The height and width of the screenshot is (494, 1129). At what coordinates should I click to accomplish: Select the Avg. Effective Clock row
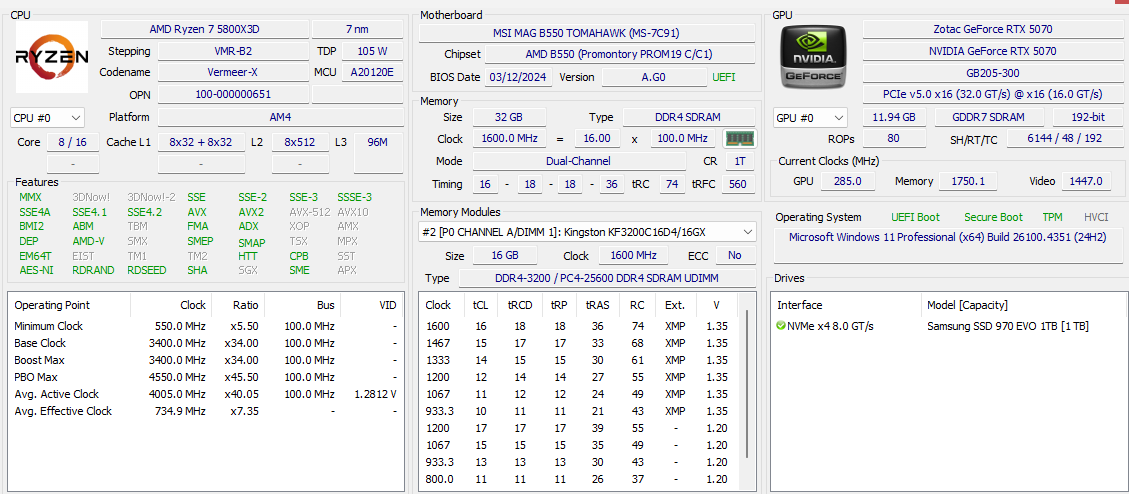(206, 411)
